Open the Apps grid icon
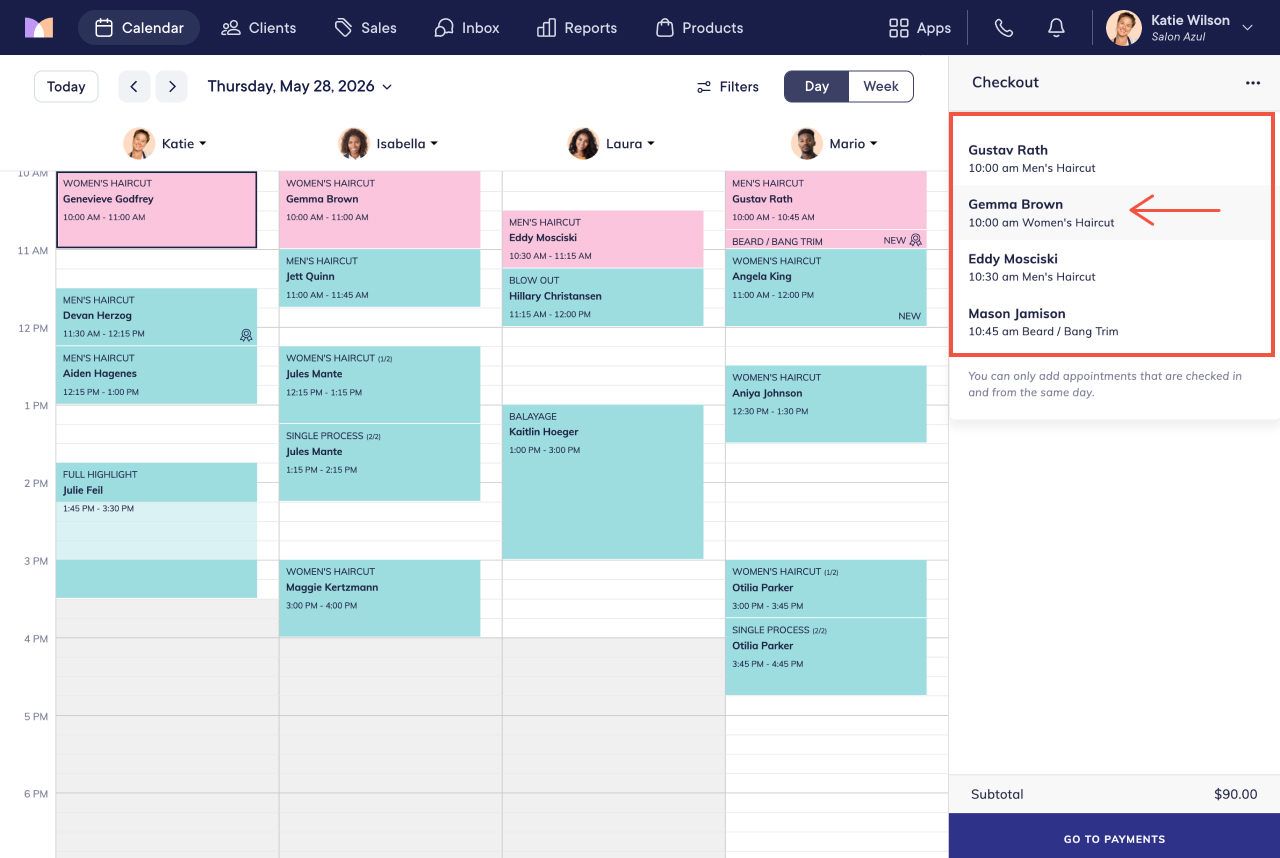The width and height of the screenshot is (1280, 858). point(919,28)
